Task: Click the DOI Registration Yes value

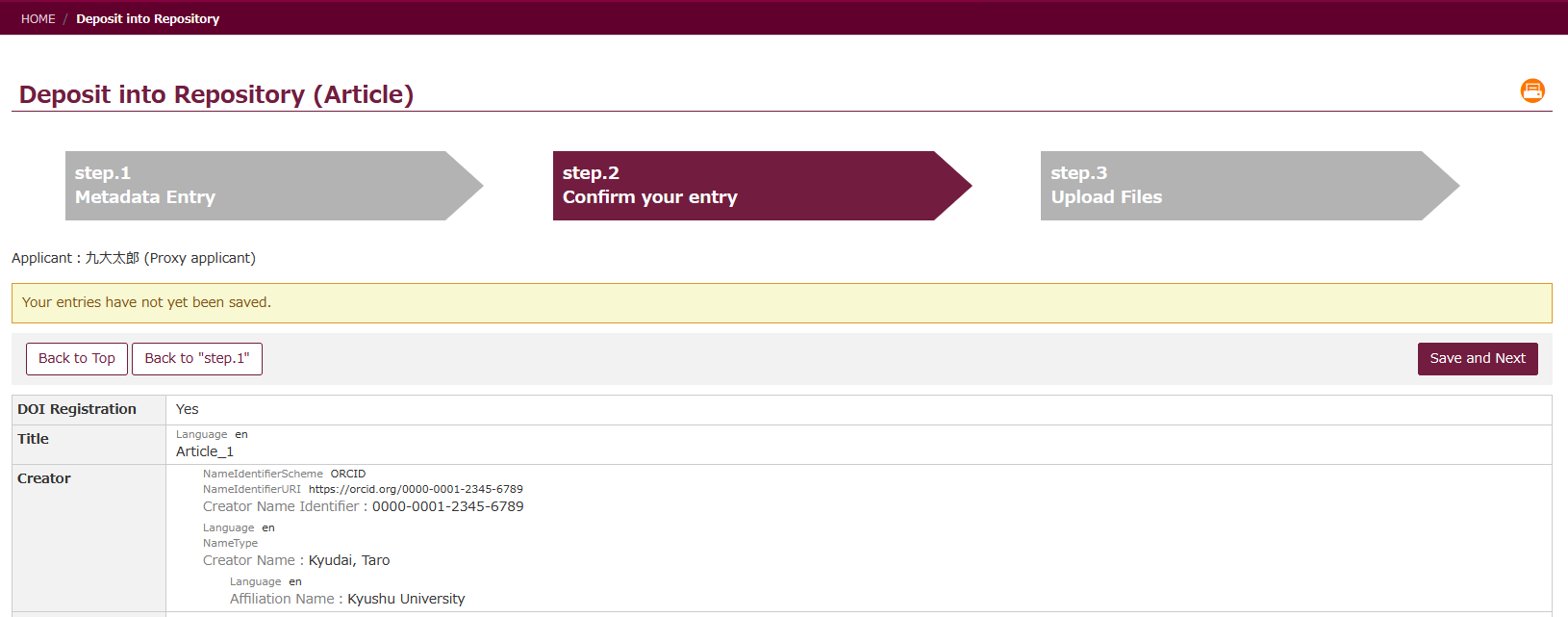Action: pyautogui.click(x=188, y=409)
